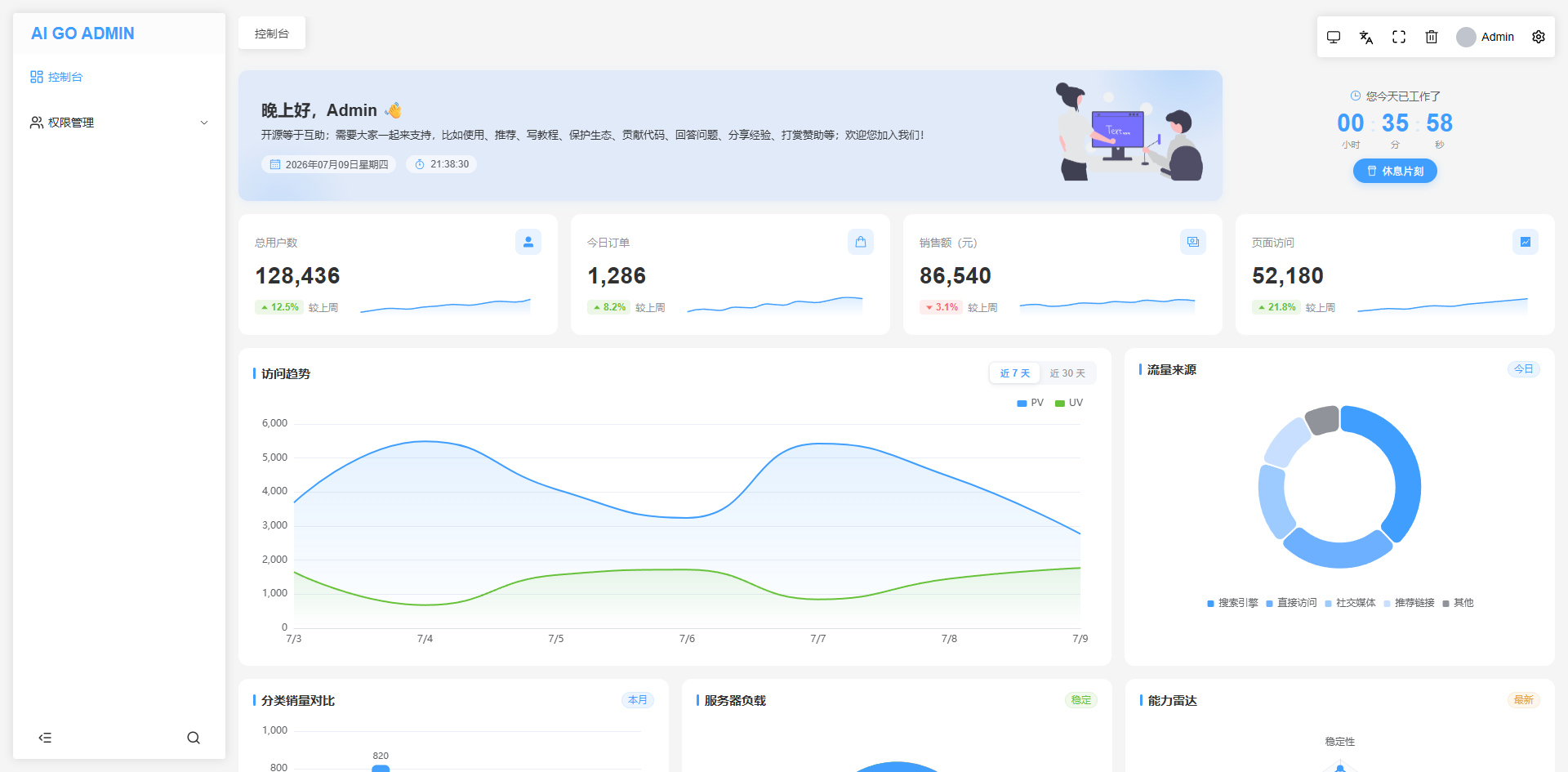Click the banner illustration image

tap(1130, 132)
